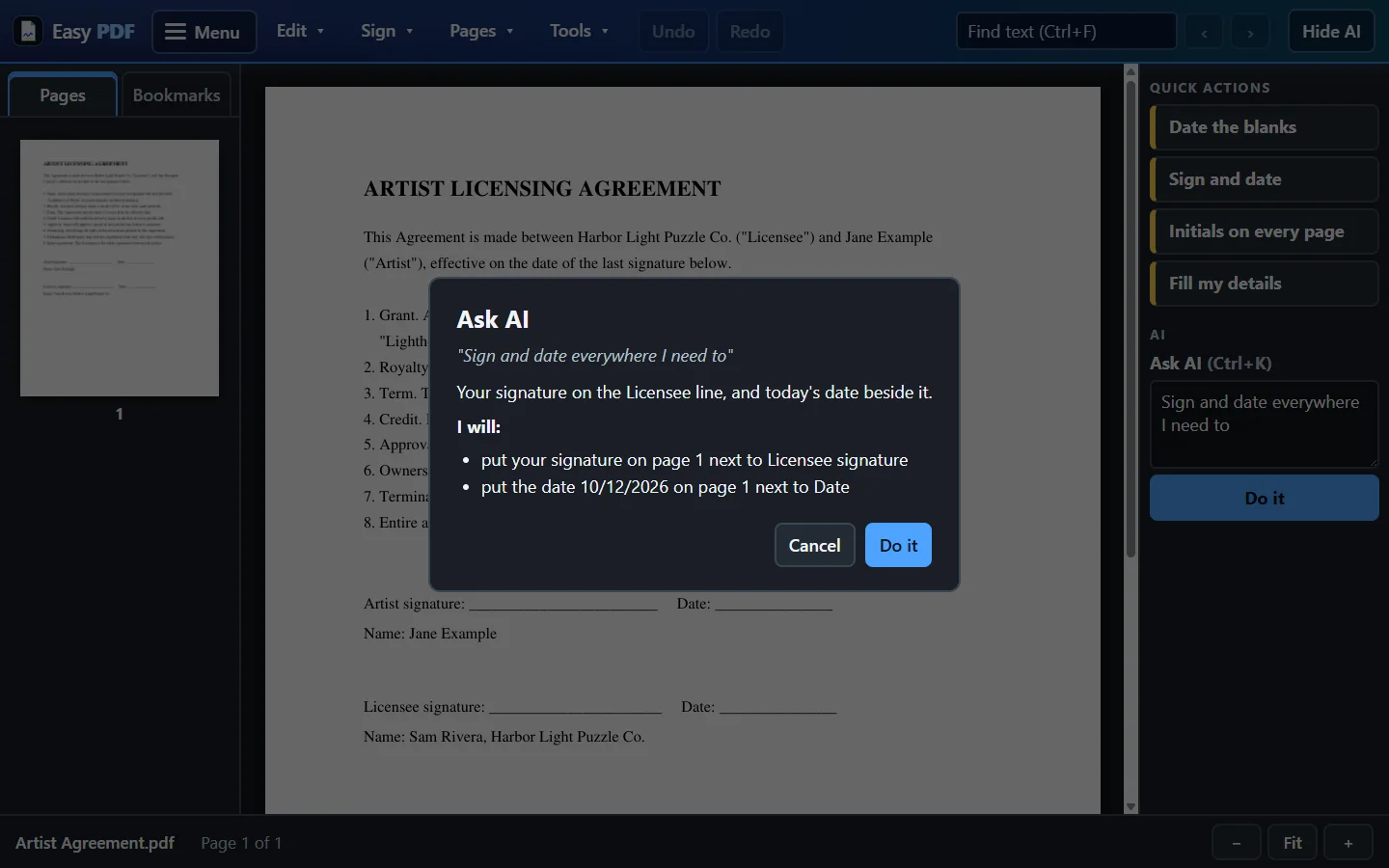This screenshot has width=1389, height=868.
Task: Click Do it in the AI sidebar
Action: point(1264,499)
